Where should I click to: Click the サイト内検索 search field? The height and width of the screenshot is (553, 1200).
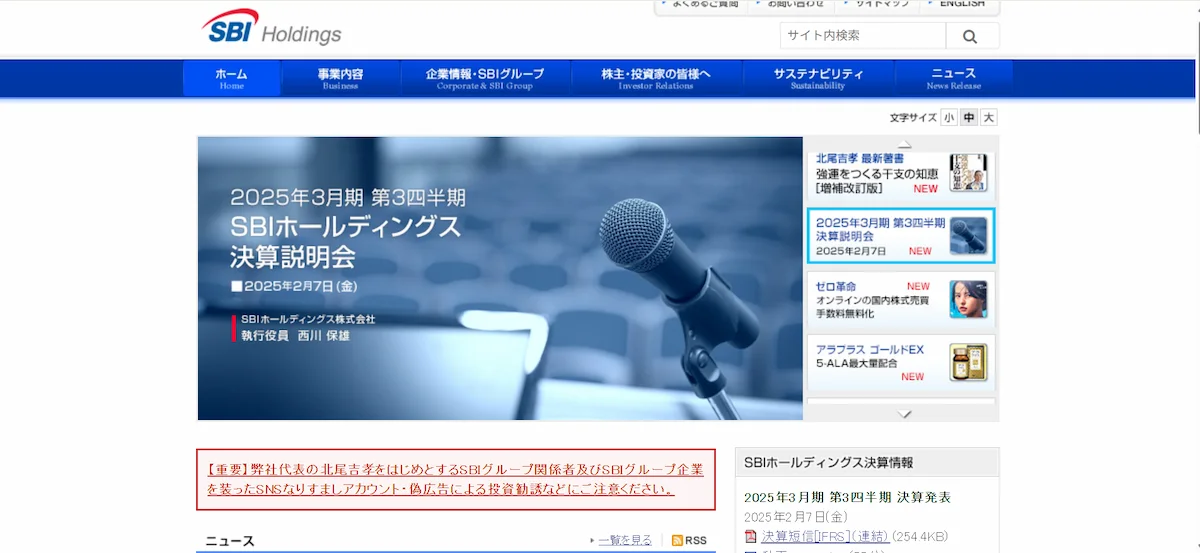863,36
